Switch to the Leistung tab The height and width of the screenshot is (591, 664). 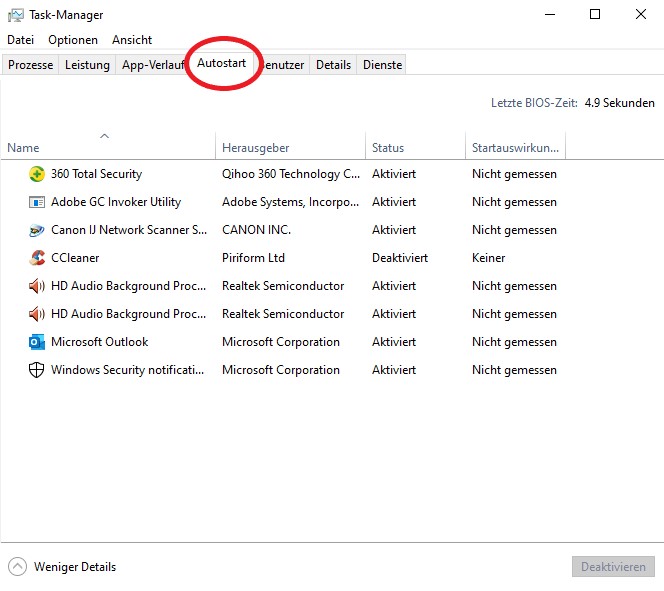pos(87,65)
